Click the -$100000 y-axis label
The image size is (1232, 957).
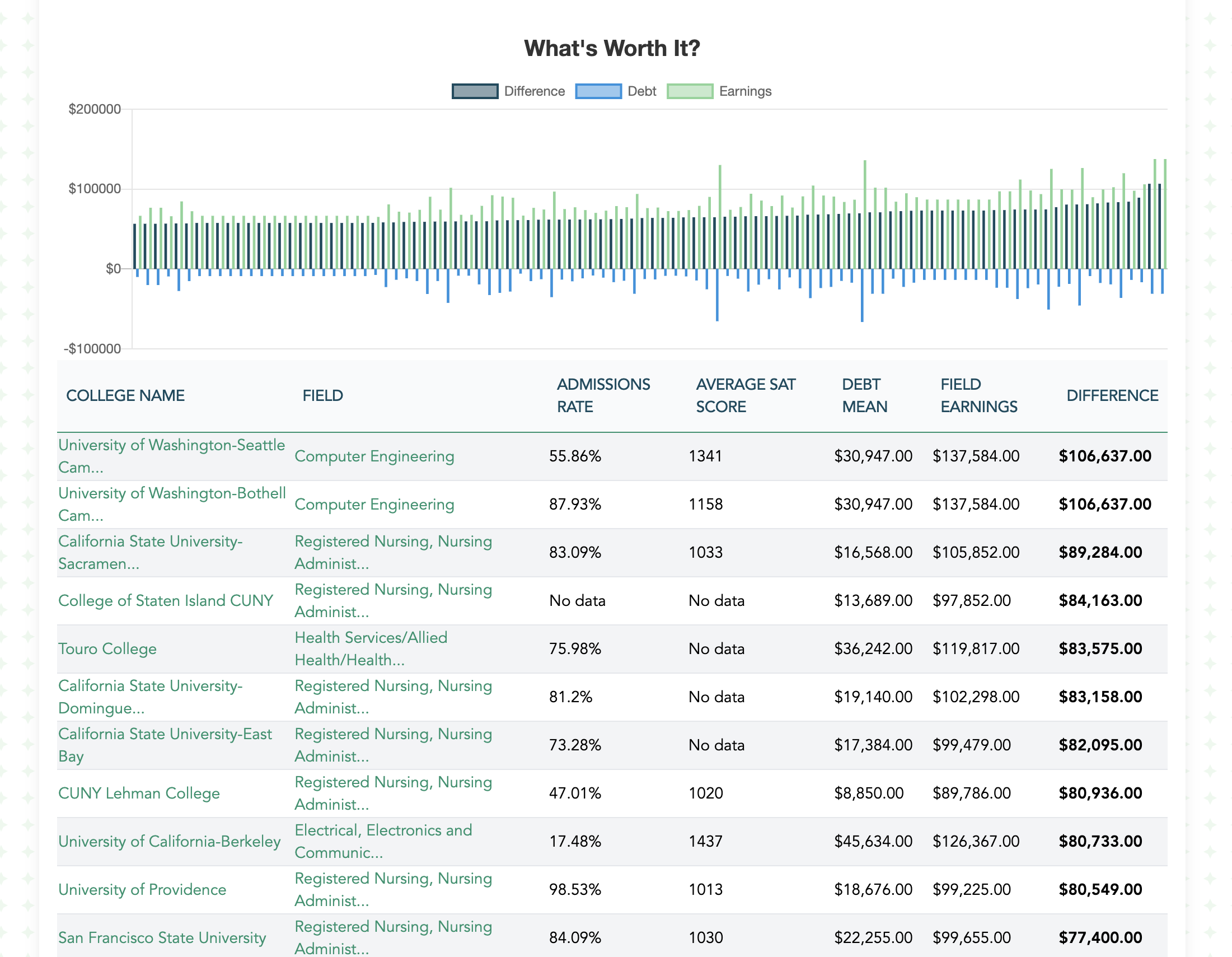[x=92, y=349]
